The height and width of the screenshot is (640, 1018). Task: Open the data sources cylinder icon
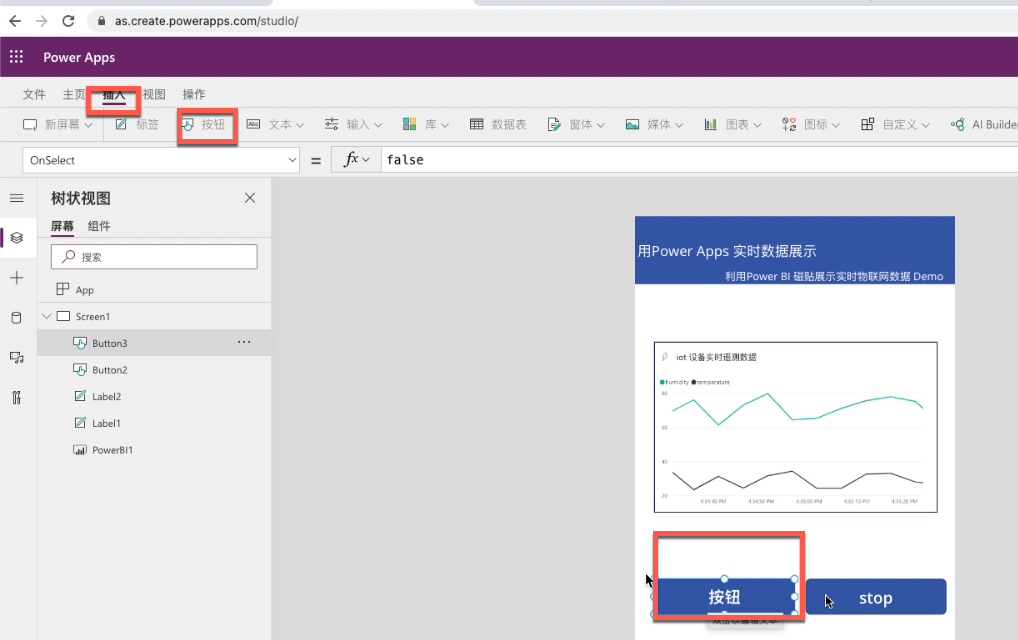click(17, 317)
